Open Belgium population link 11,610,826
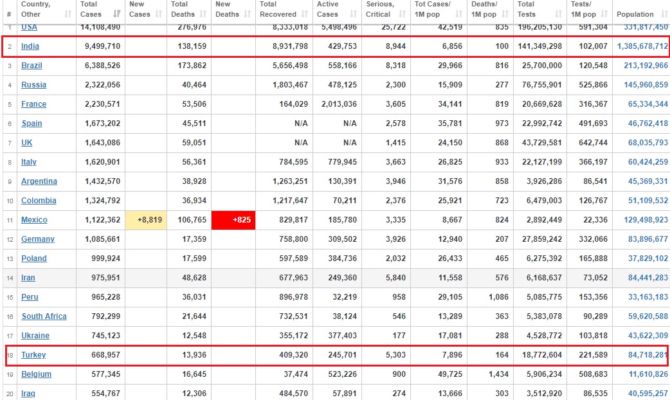670x400 pixels. (648, 374)
